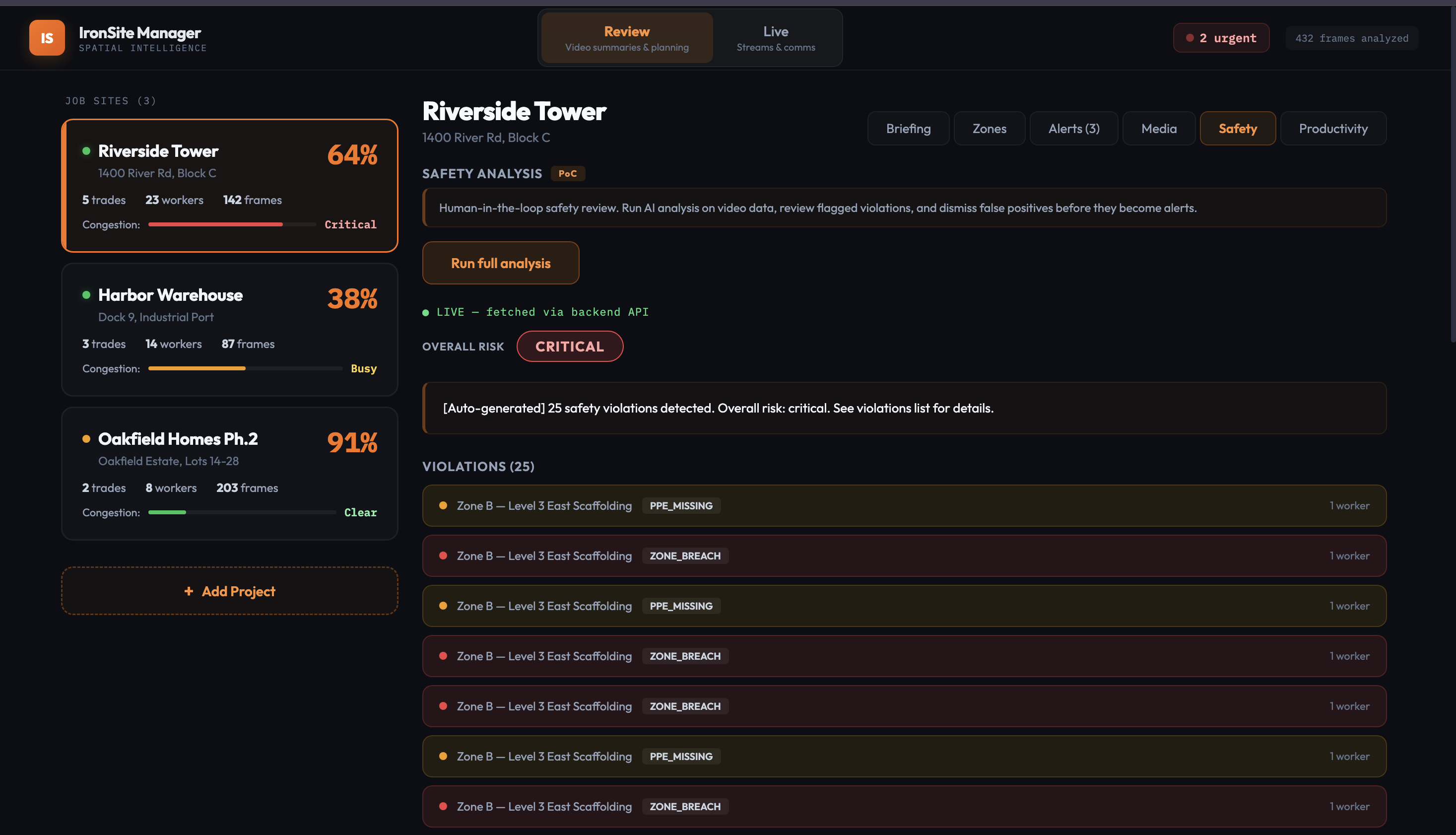Viewport: 1456px width, 835px height.
Task: Click the green status dot beside Harbor Warehouse
Action: [x=86, y=295]
